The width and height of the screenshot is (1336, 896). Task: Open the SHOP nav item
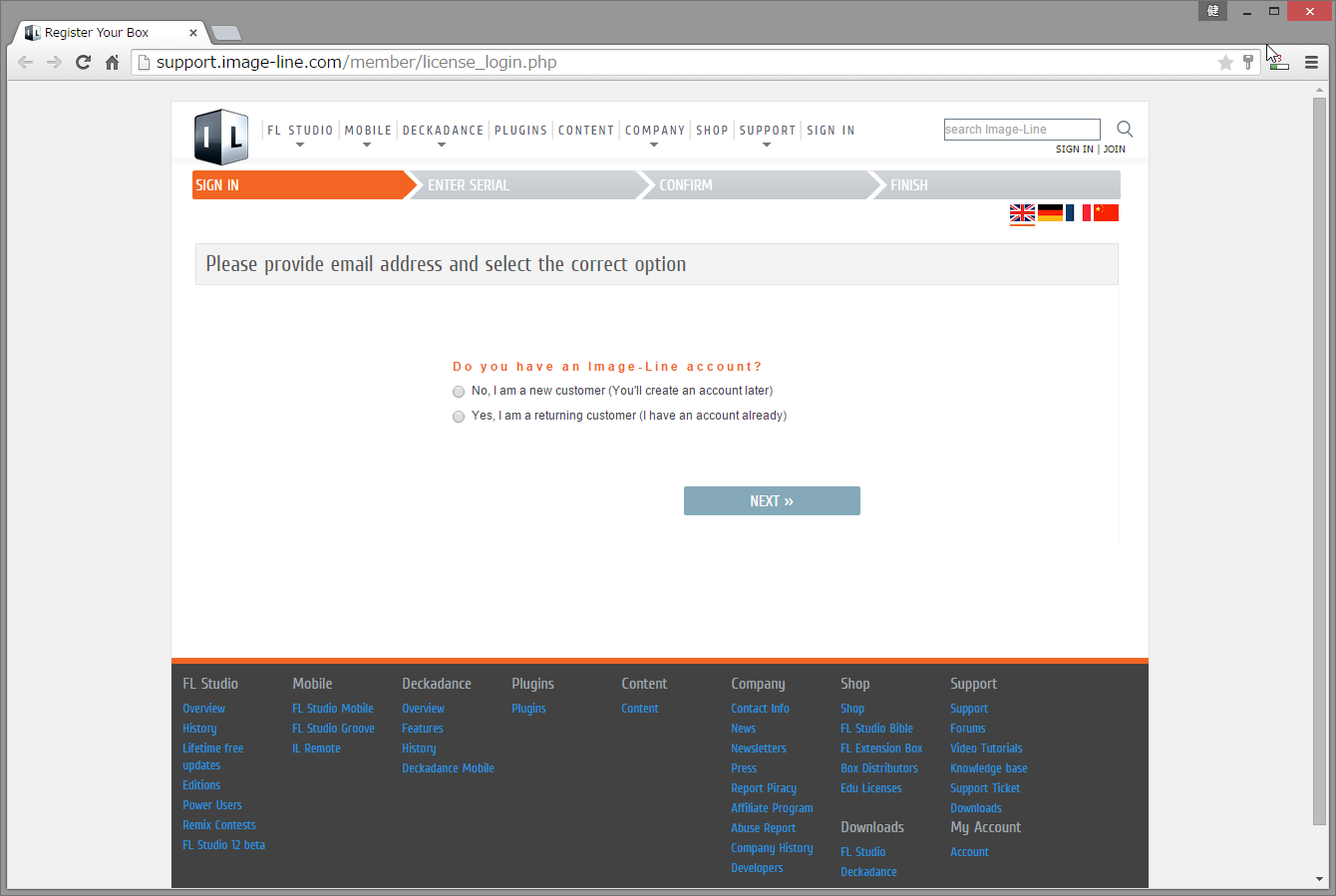(x=712, y=131)
